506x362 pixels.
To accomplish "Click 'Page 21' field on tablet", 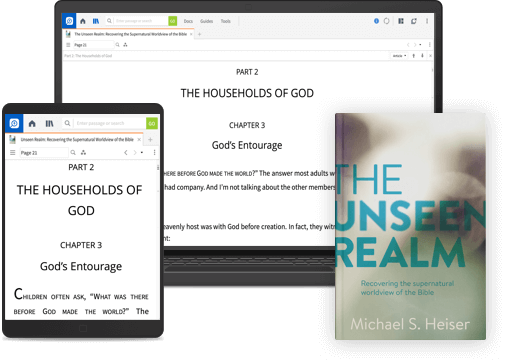I will [x=44, y=153].
